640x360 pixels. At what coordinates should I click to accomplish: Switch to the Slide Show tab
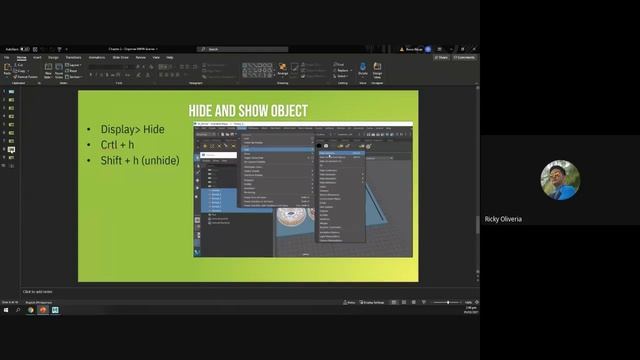[120, 58]
